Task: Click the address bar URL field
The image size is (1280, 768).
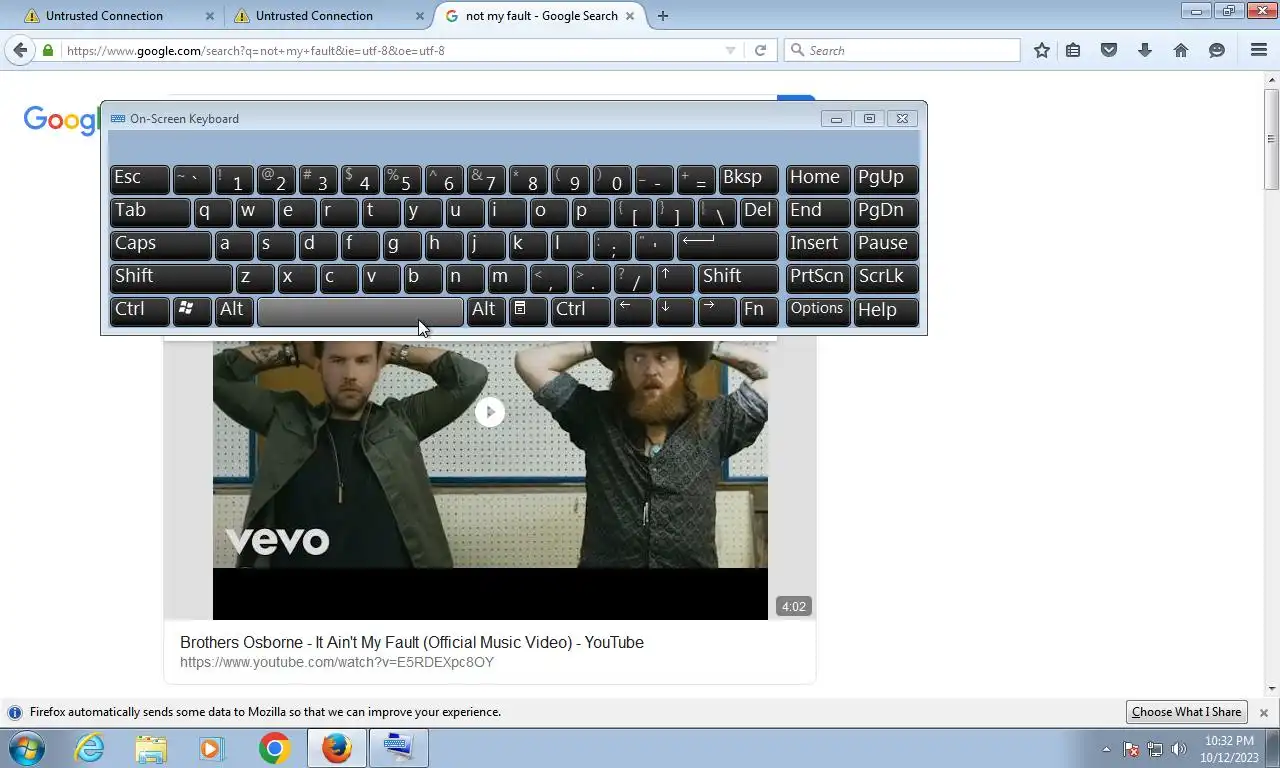Action: pyautogui.click(x=390, y=50)
